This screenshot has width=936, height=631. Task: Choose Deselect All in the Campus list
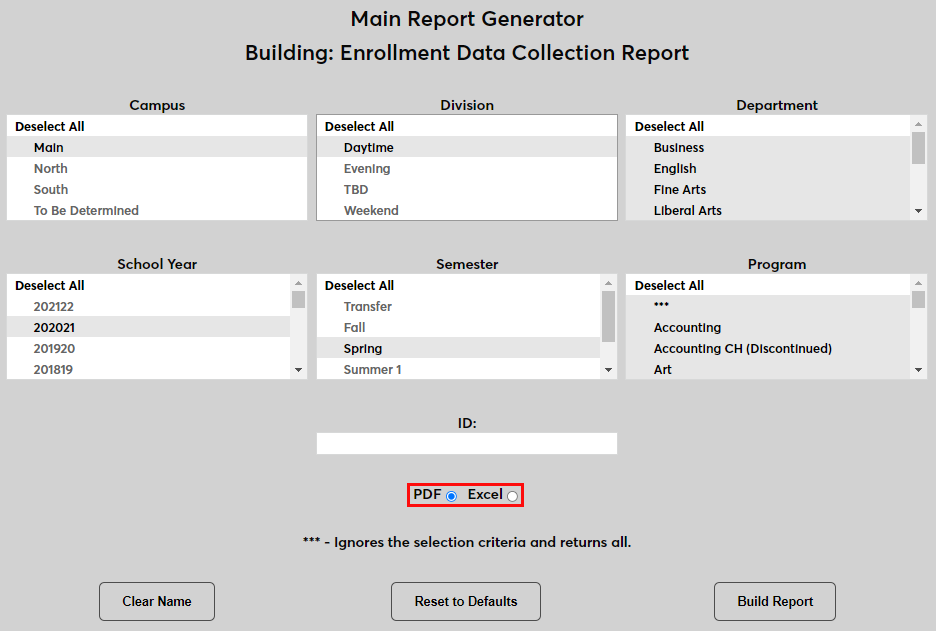click(x=157, y=126)
